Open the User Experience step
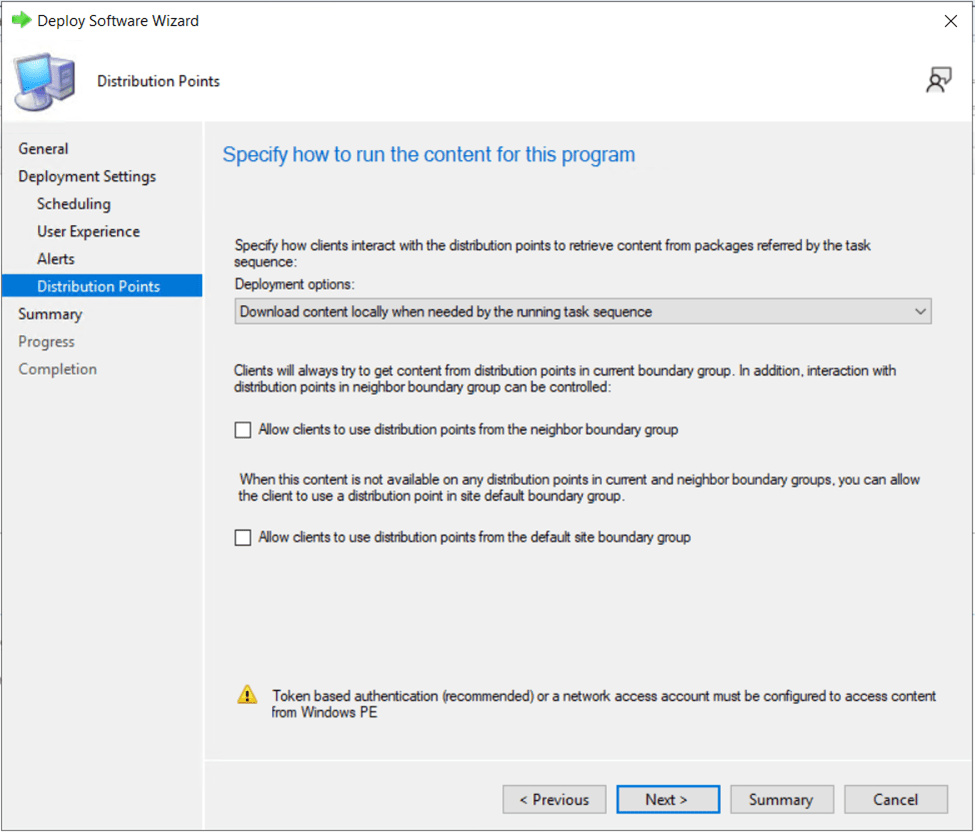The width and height of the screenshot is (975, 833). point(88,232)
